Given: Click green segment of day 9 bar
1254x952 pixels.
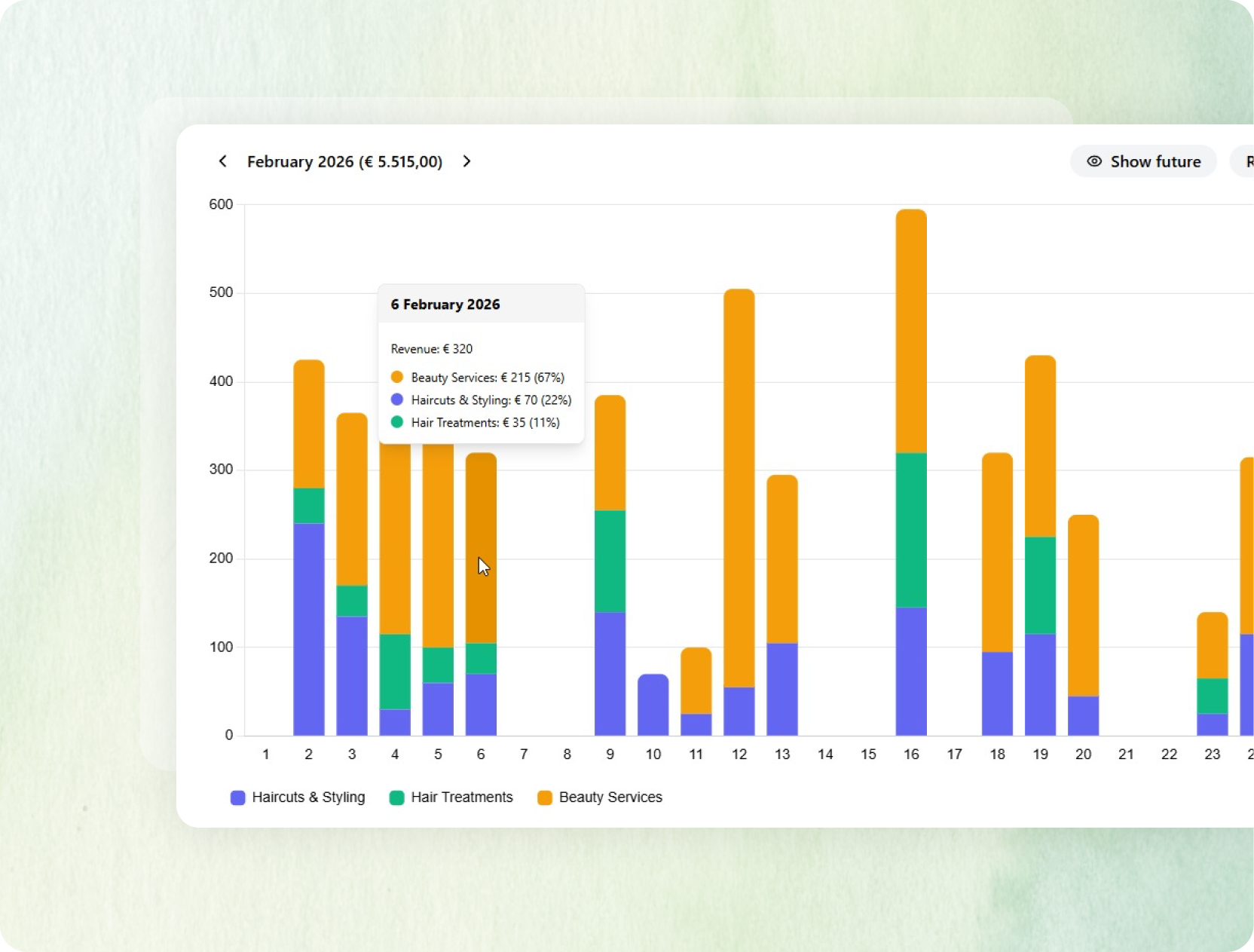Looking at the screenshot, I should pos(610,561).
